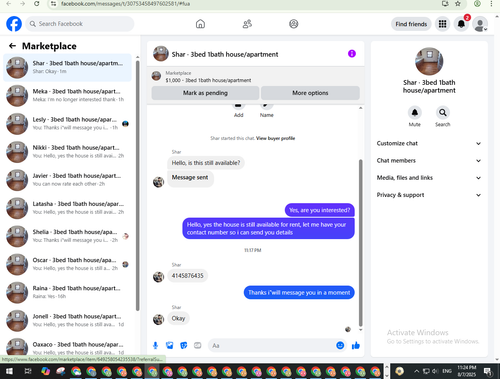Screen dimensions: 500x379
Task: Open the chat with Latasha
Action: [x=67, y=208]
